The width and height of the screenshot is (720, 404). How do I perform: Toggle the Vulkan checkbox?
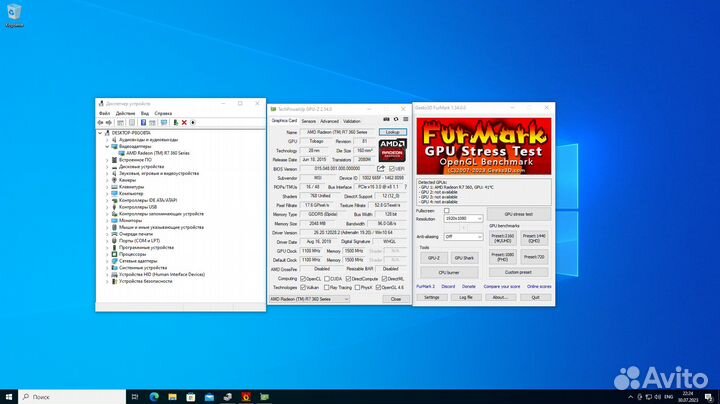coord(303,287)
